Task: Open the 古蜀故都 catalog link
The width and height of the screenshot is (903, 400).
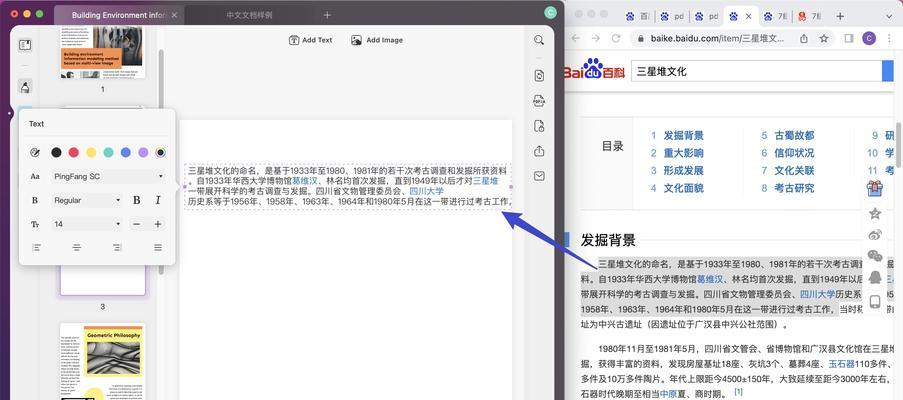Action: [x=794, y=136]
